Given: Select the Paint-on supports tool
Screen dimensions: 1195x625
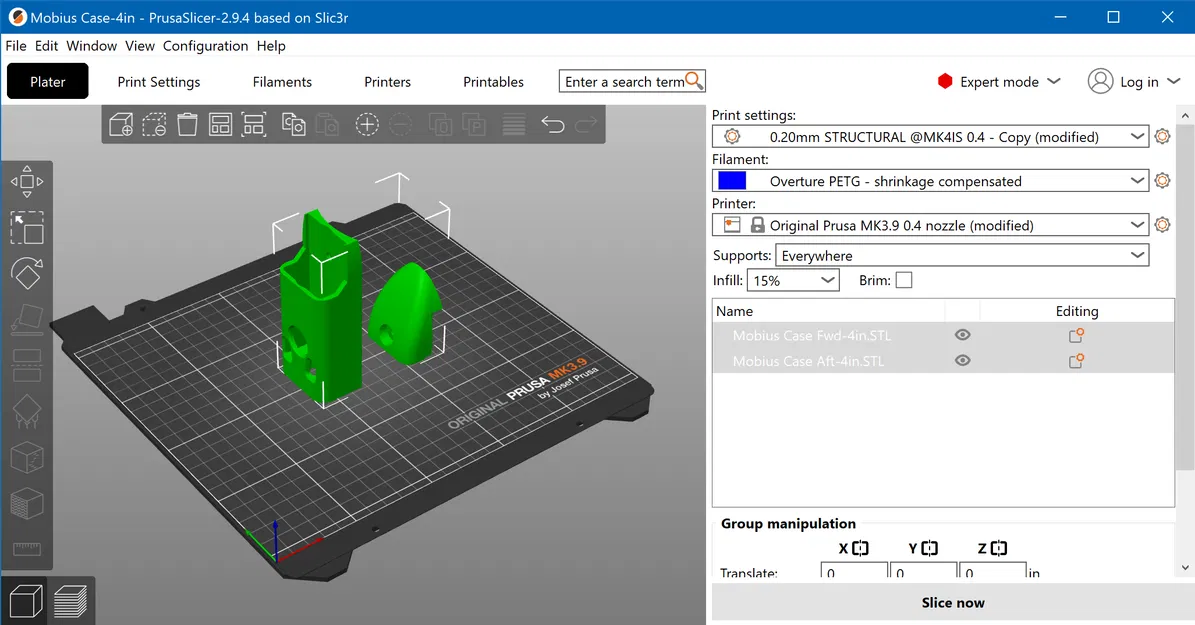Looking at the screenshot, I should pyautogui.click(x=27, y=412).
